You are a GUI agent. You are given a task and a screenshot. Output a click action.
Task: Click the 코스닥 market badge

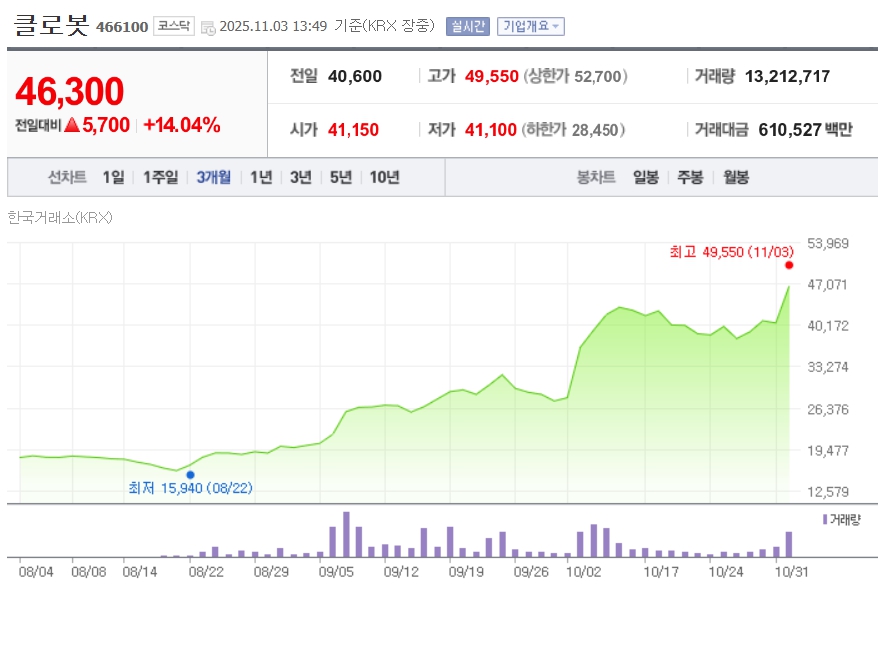(x=174, y=26)
